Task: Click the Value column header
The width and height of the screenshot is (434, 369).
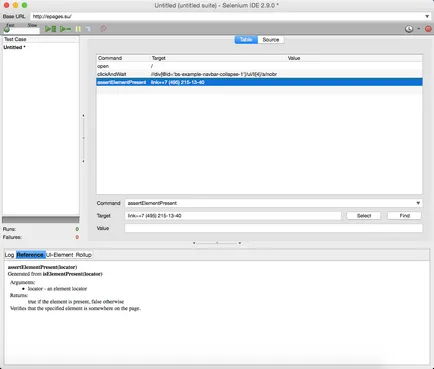Action: pos(294,58)
